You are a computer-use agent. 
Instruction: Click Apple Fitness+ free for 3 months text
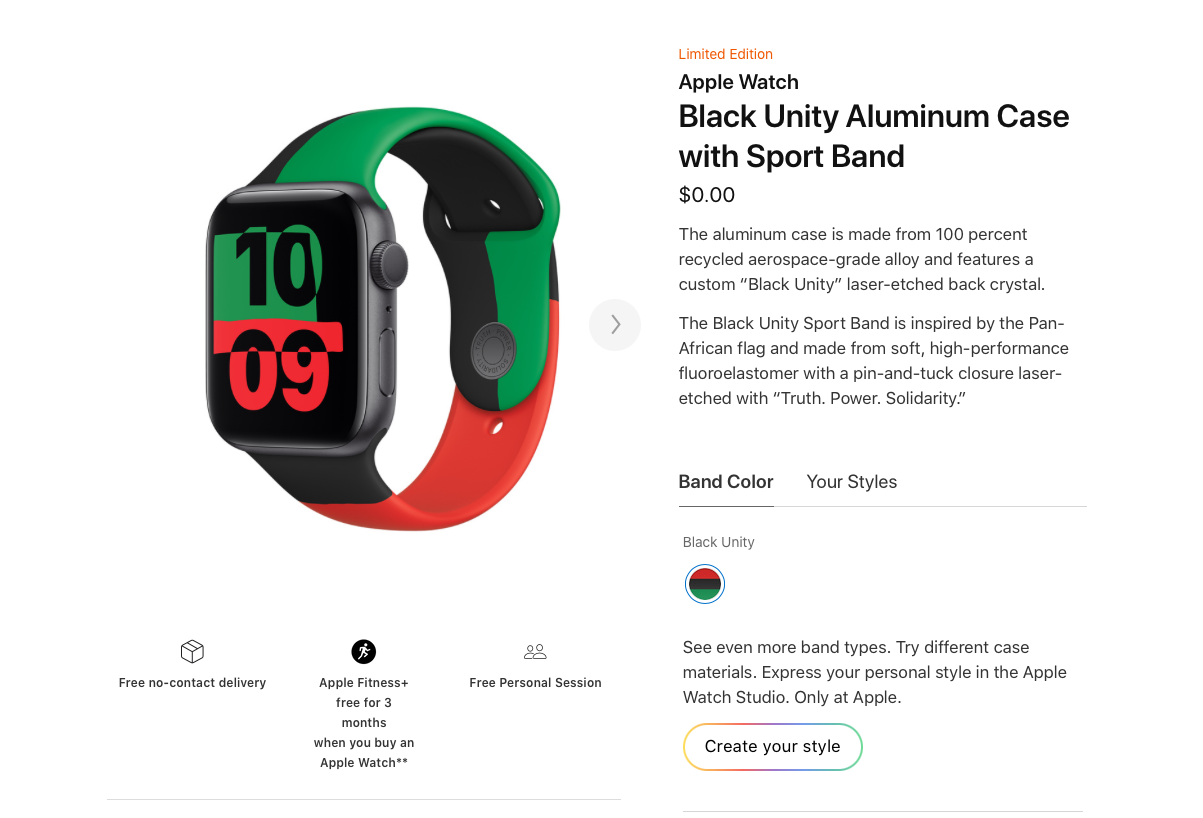[x=364, y=723]
